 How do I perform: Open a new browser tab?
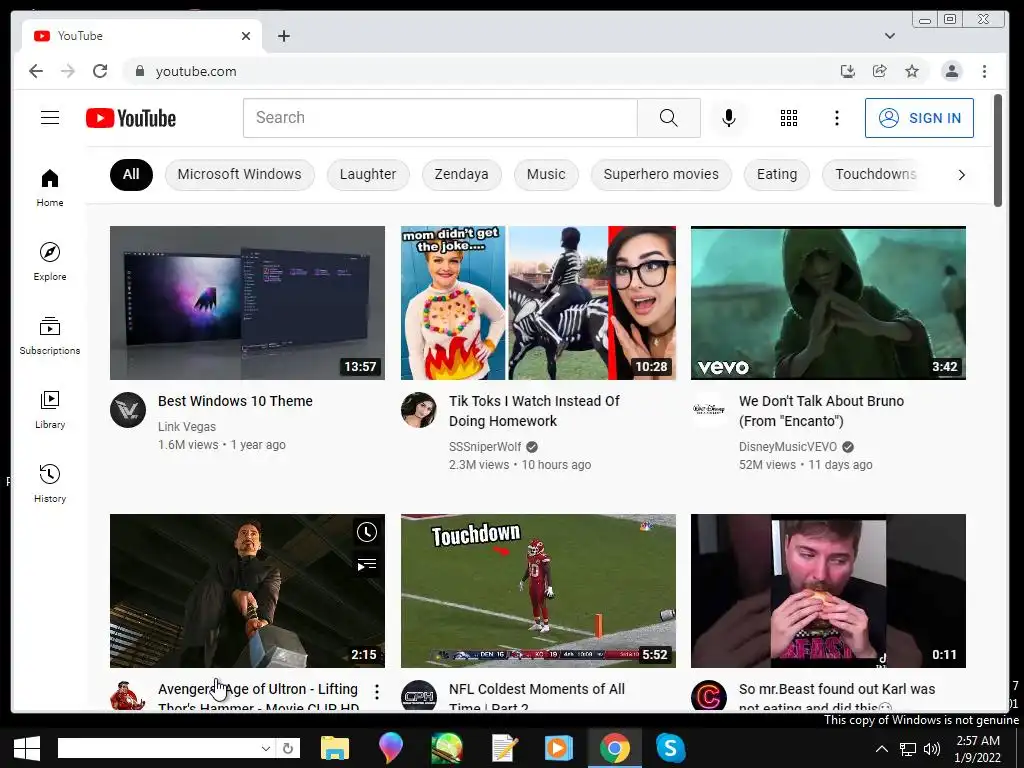pos(283,36)
